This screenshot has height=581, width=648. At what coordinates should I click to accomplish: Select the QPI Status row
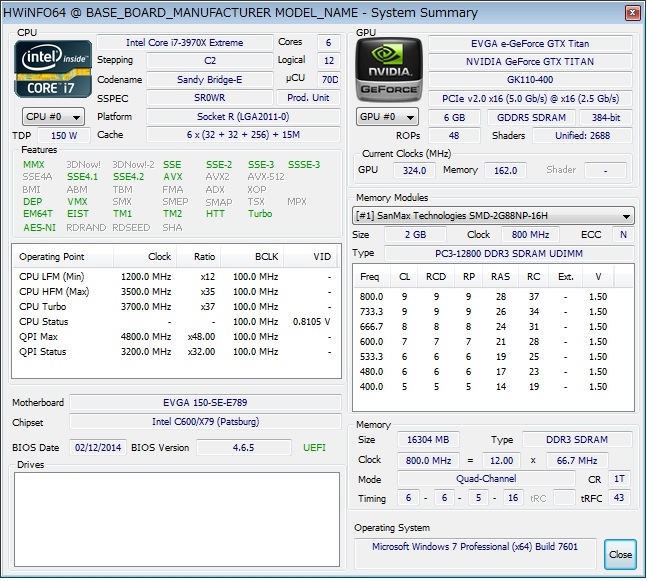click(x=176, y=352)
